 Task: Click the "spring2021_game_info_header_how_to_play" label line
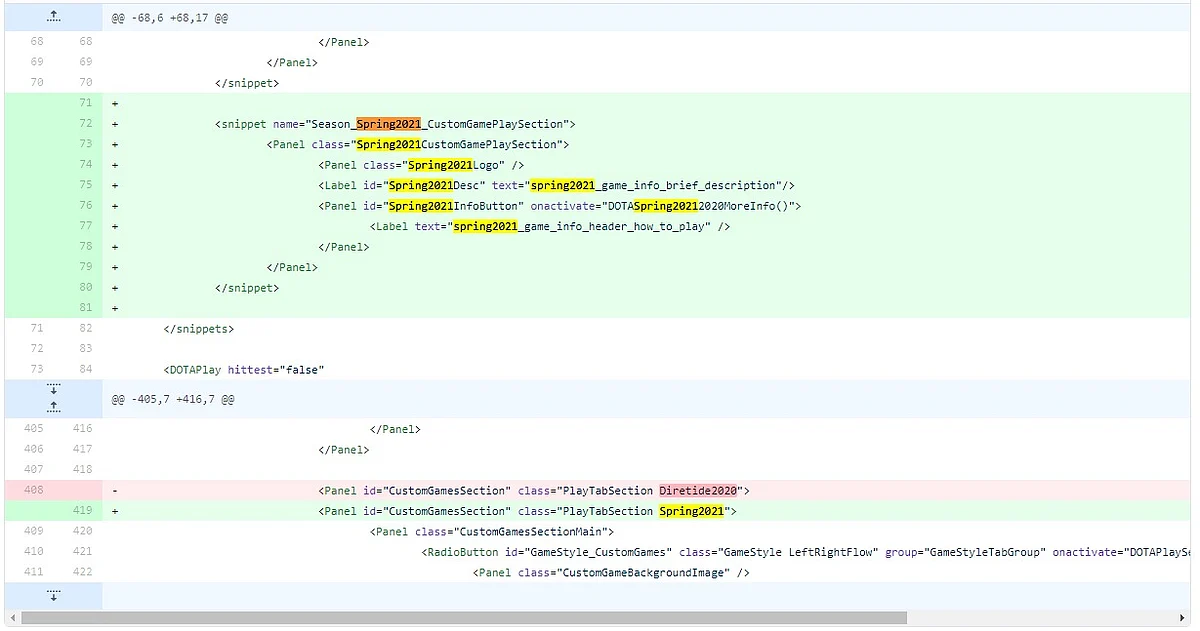550,226
